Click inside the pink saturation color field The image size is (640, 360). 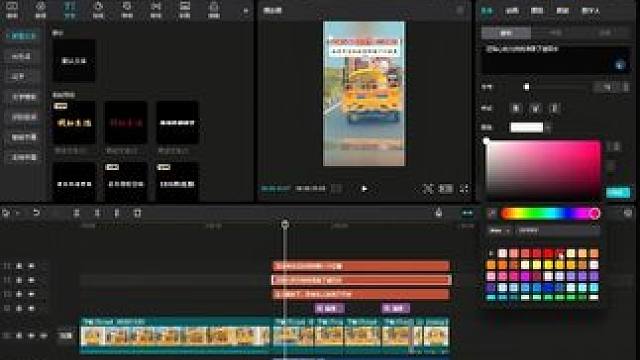(543, 170)
